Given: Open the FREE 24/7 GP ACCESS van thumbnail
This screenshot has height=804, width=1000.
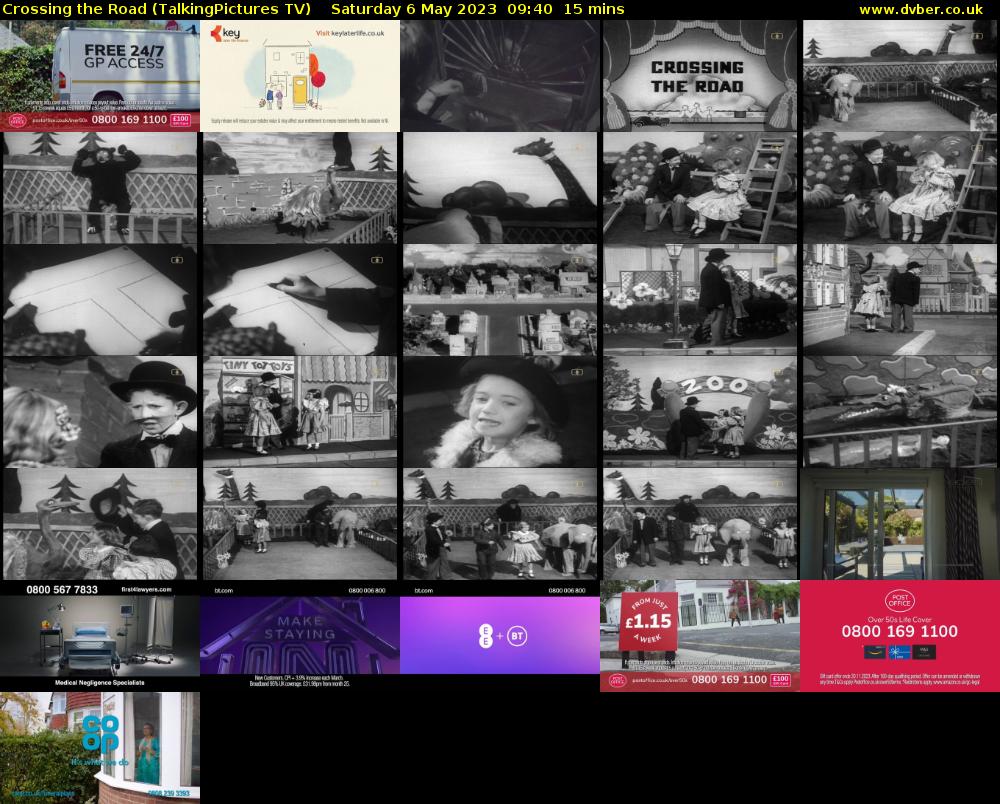Looking at the screenshot, I should (x=100, y=76).
